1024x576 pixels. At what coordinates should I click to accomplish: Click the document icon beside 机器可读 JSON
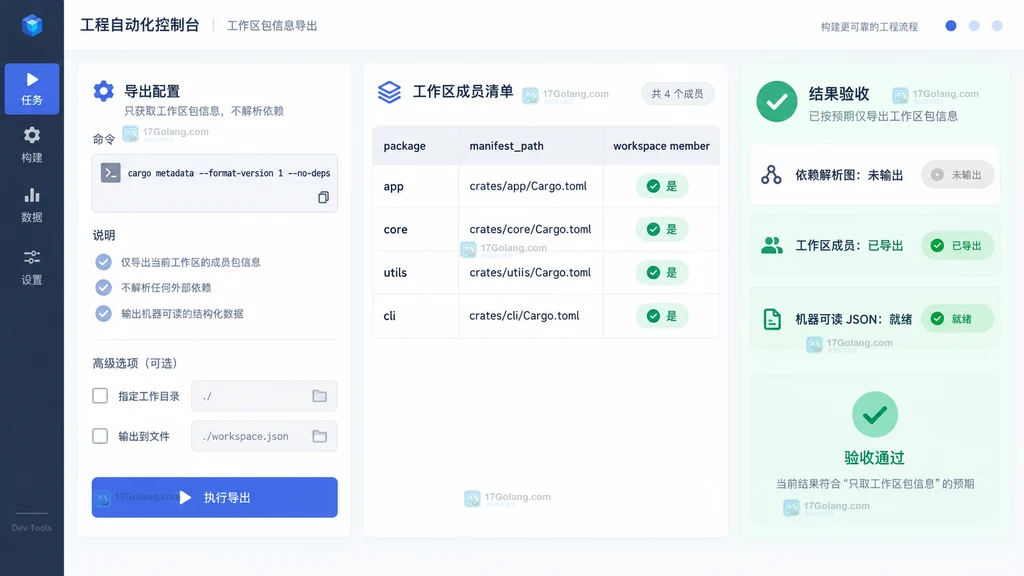click(772, 319)
